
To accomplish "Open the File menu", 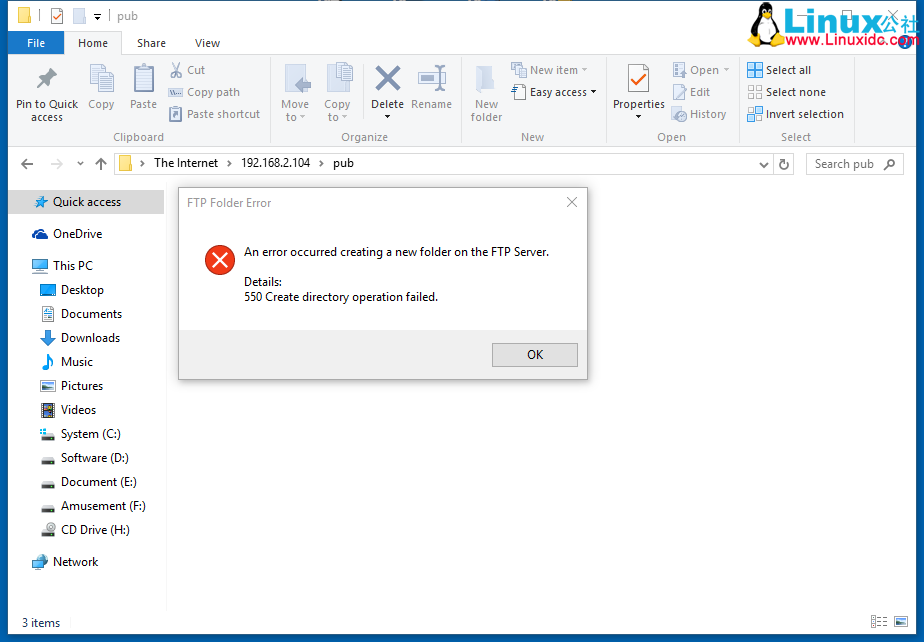I will 36,43.
